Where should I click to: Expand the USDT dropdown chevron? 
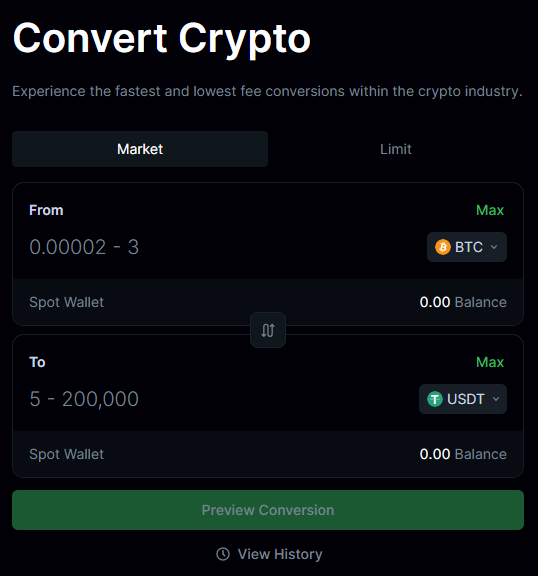click(x=496, y=399)
